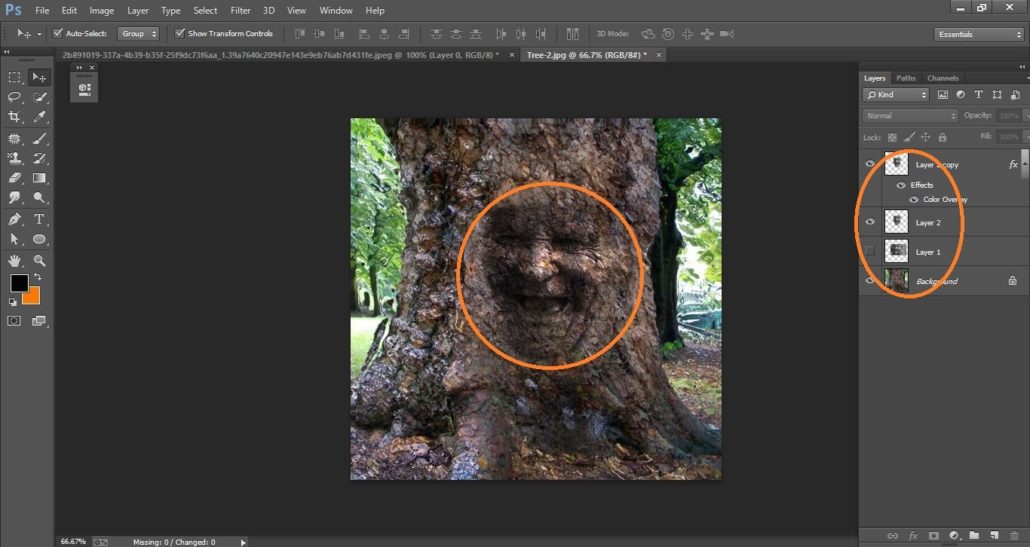Select Layer 1 thumbnail in Layers panel
The height and width of the screenshot is (547, 1030).
pyautogui.click(x=896, y=251)
